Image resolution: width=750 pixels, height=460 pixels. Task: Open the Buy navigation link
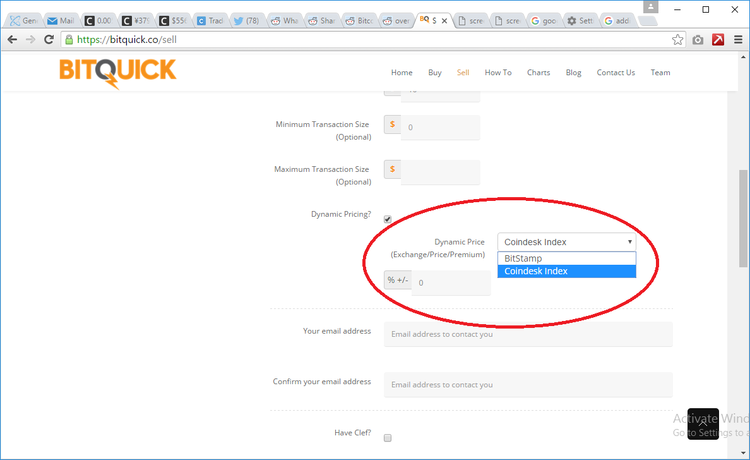435,73
